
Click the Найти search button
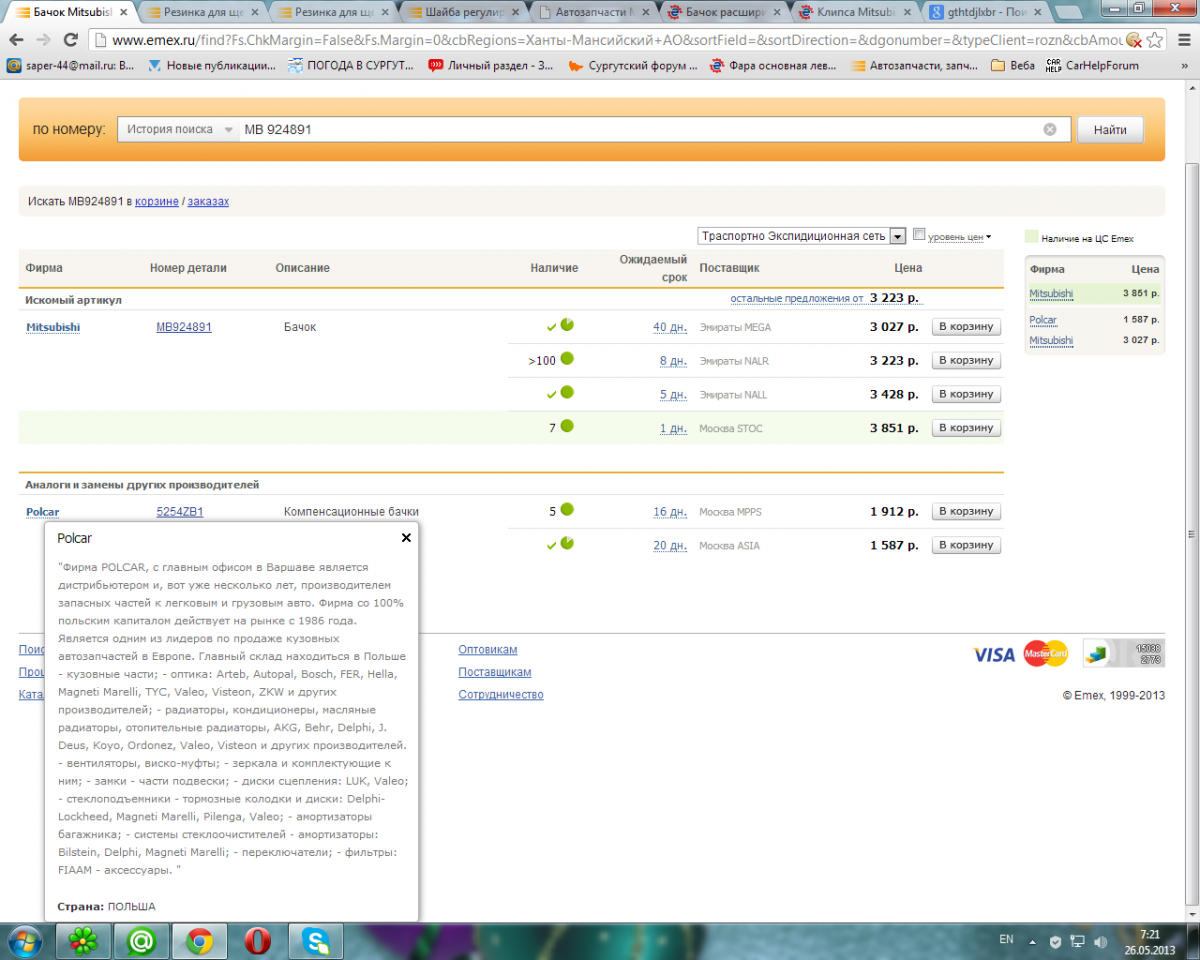tap(1110, 130)
